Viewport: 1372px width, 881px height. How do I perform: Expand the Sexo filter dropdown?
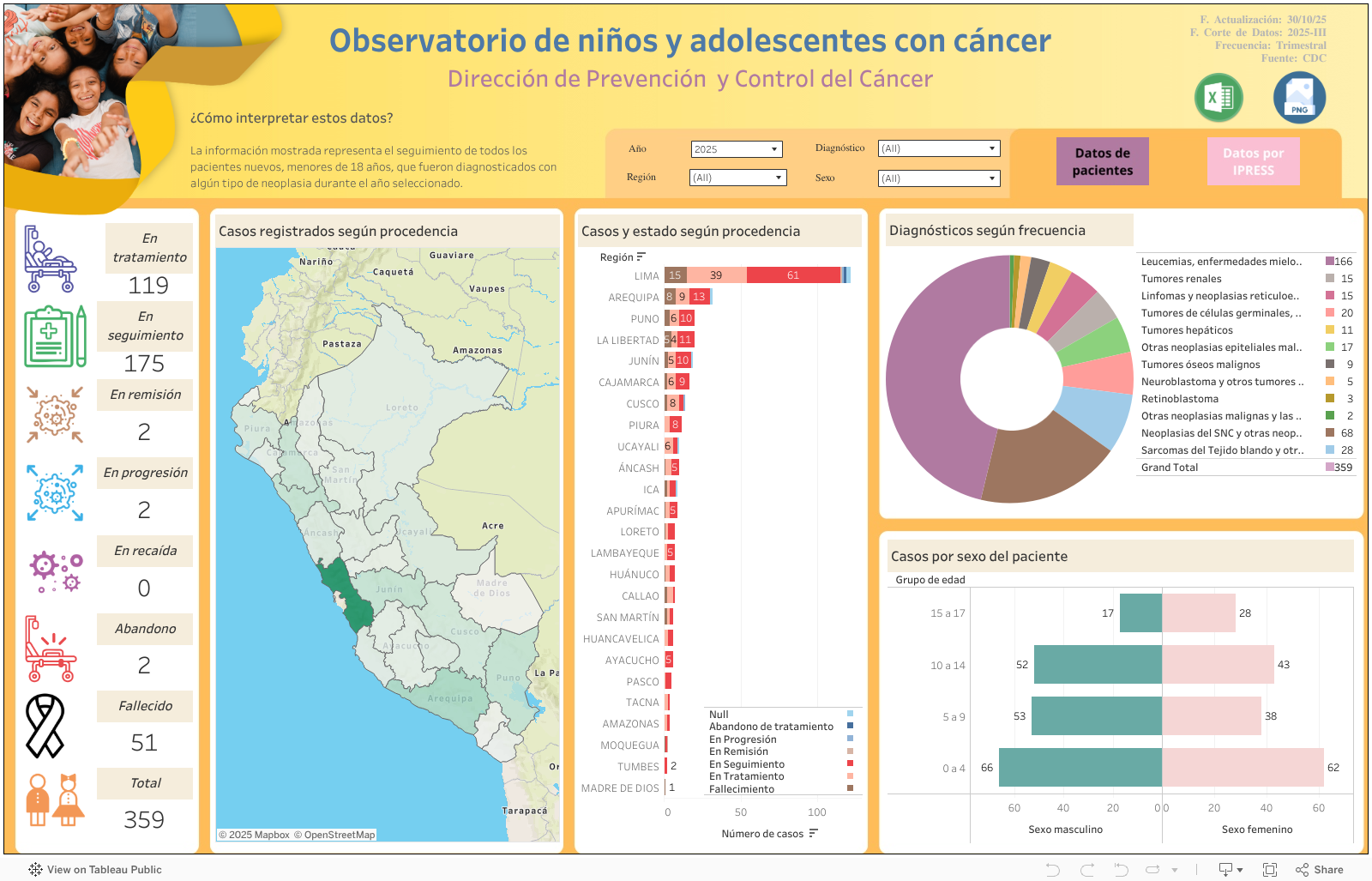[x=939, y=178]
